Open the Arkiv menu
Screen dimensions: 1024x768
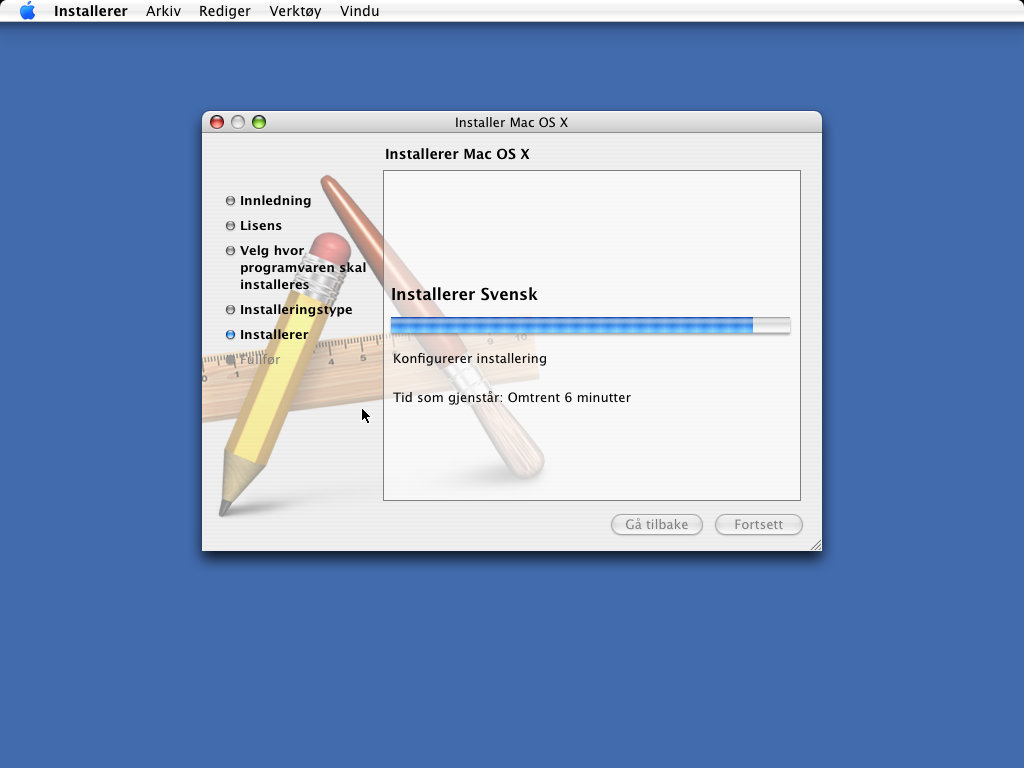coord(163,11)
